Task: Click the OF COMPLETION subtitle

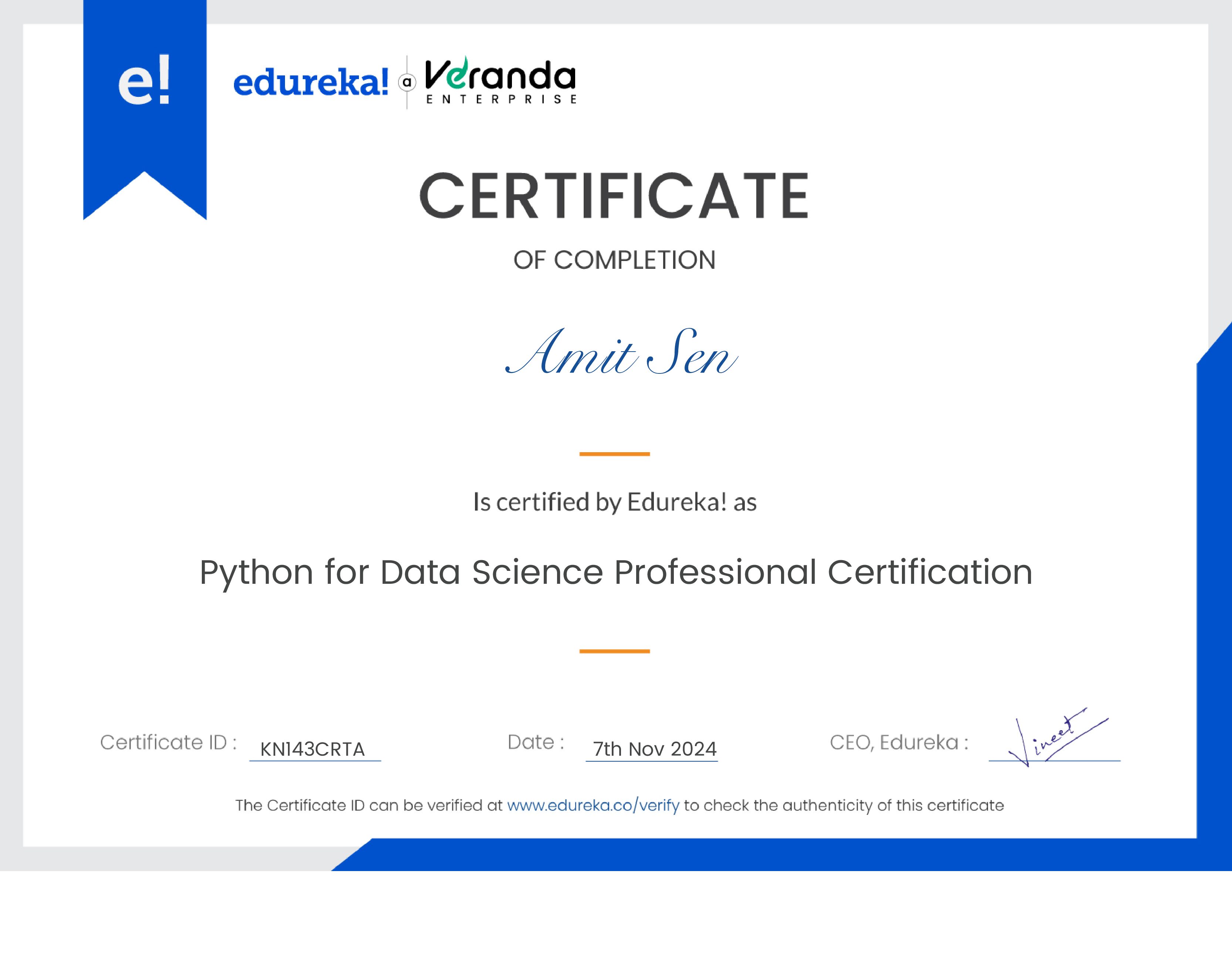Action: pos(614,260)
